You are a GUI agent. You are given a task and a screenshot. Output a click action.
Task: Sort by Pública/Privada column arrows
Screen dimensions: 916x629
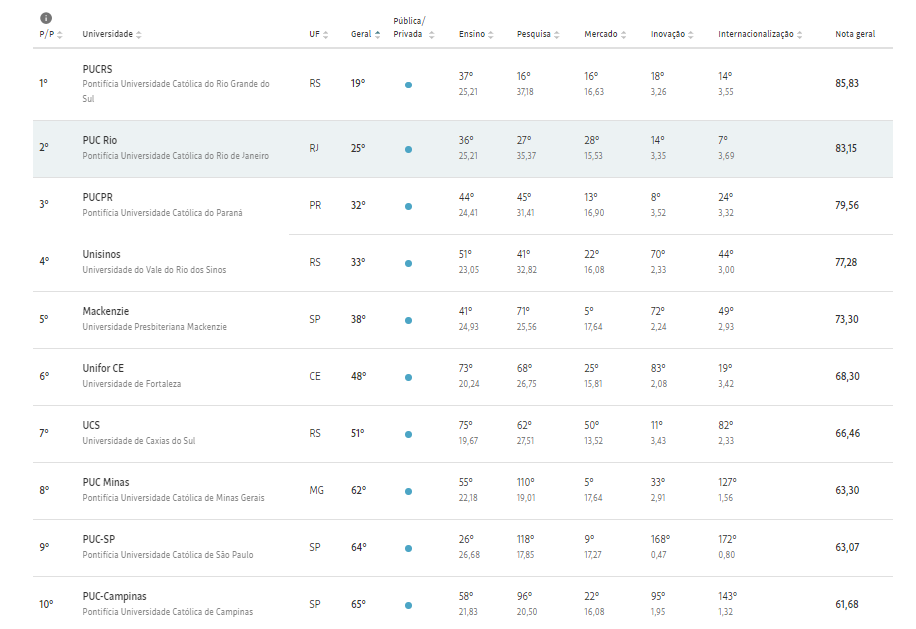[x=431, y=35]
